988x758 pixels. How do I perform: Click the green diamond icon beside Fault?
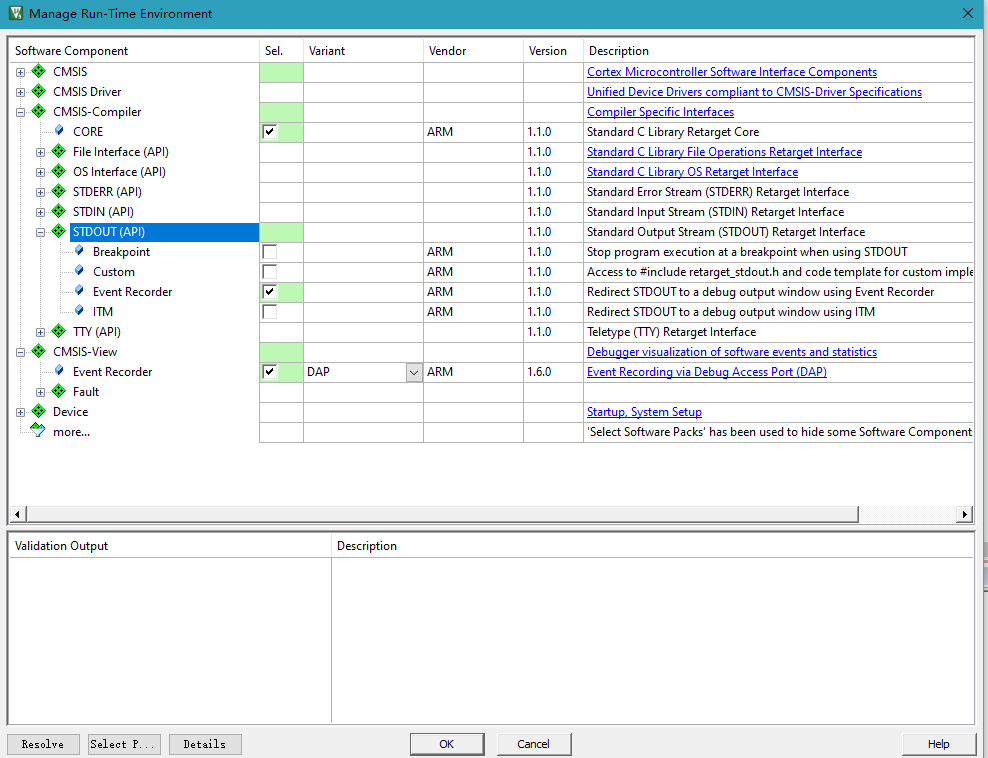59,392
